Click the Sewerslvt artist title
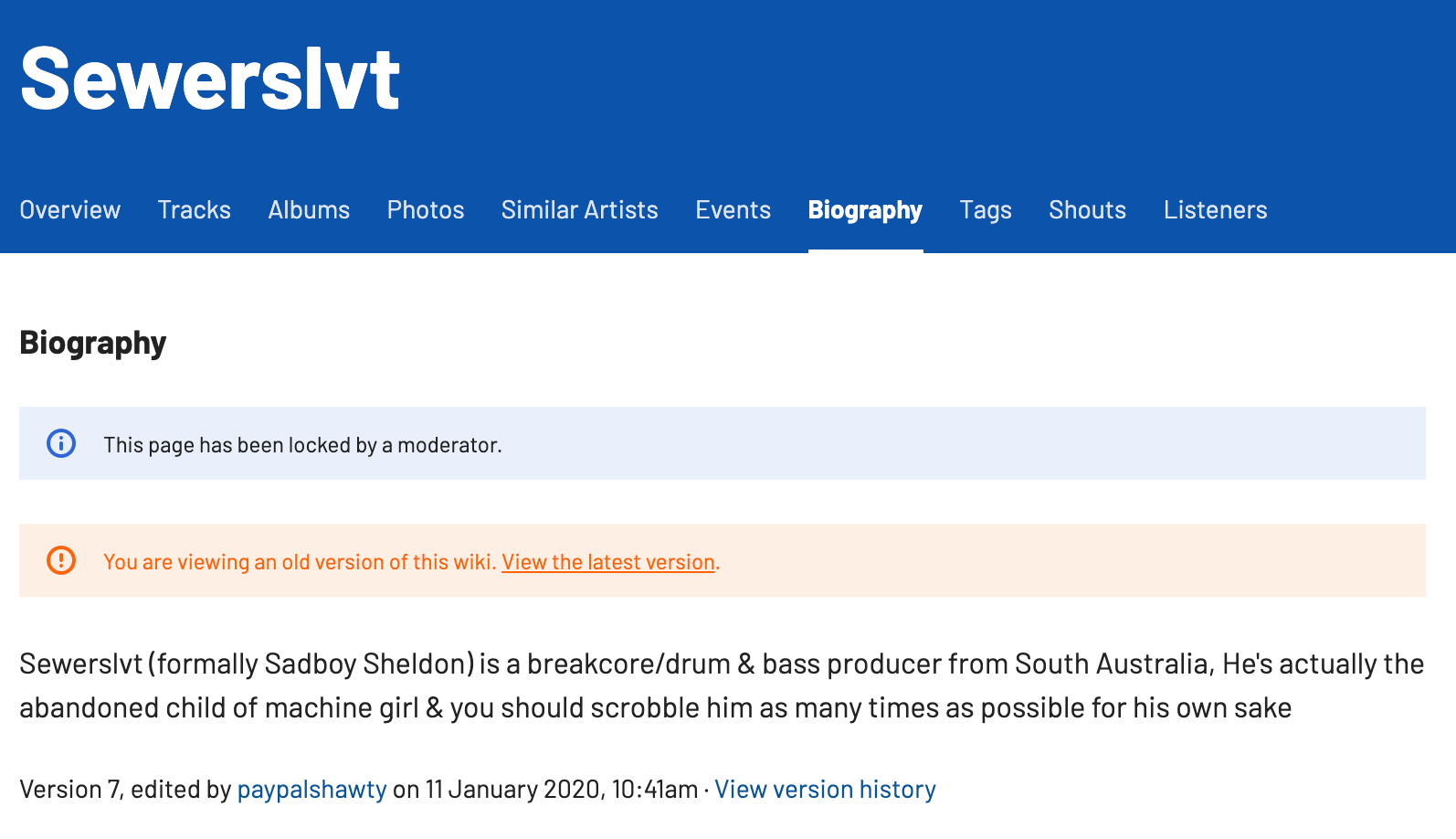Viewport: 1456px width, 839px height. tap(210, 79)
